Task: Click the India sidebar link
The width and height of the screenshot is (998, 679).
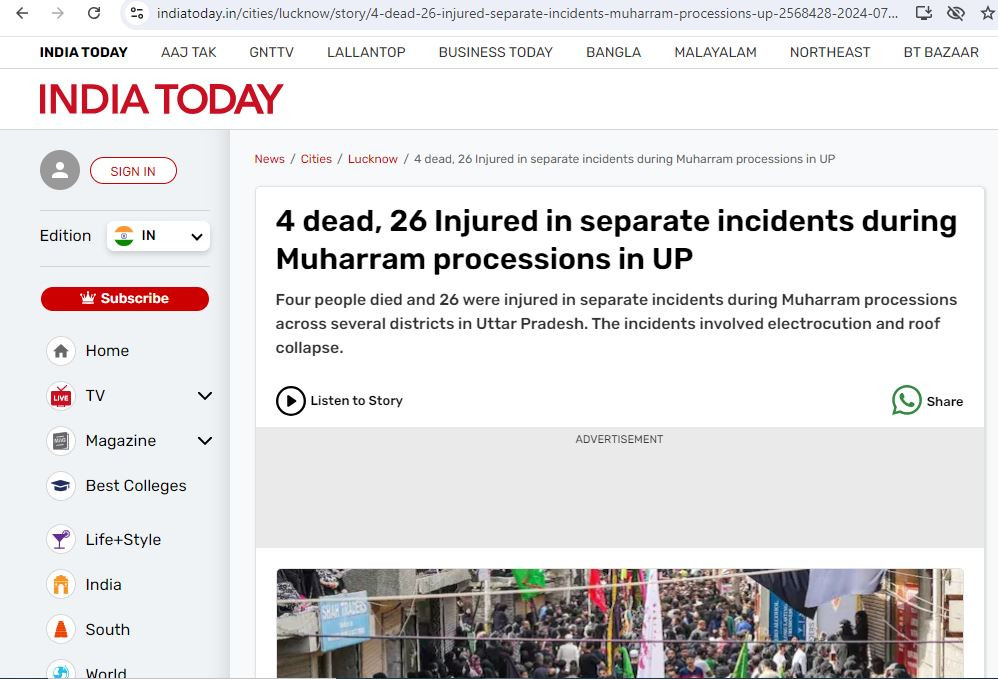Action: point(104,584)
